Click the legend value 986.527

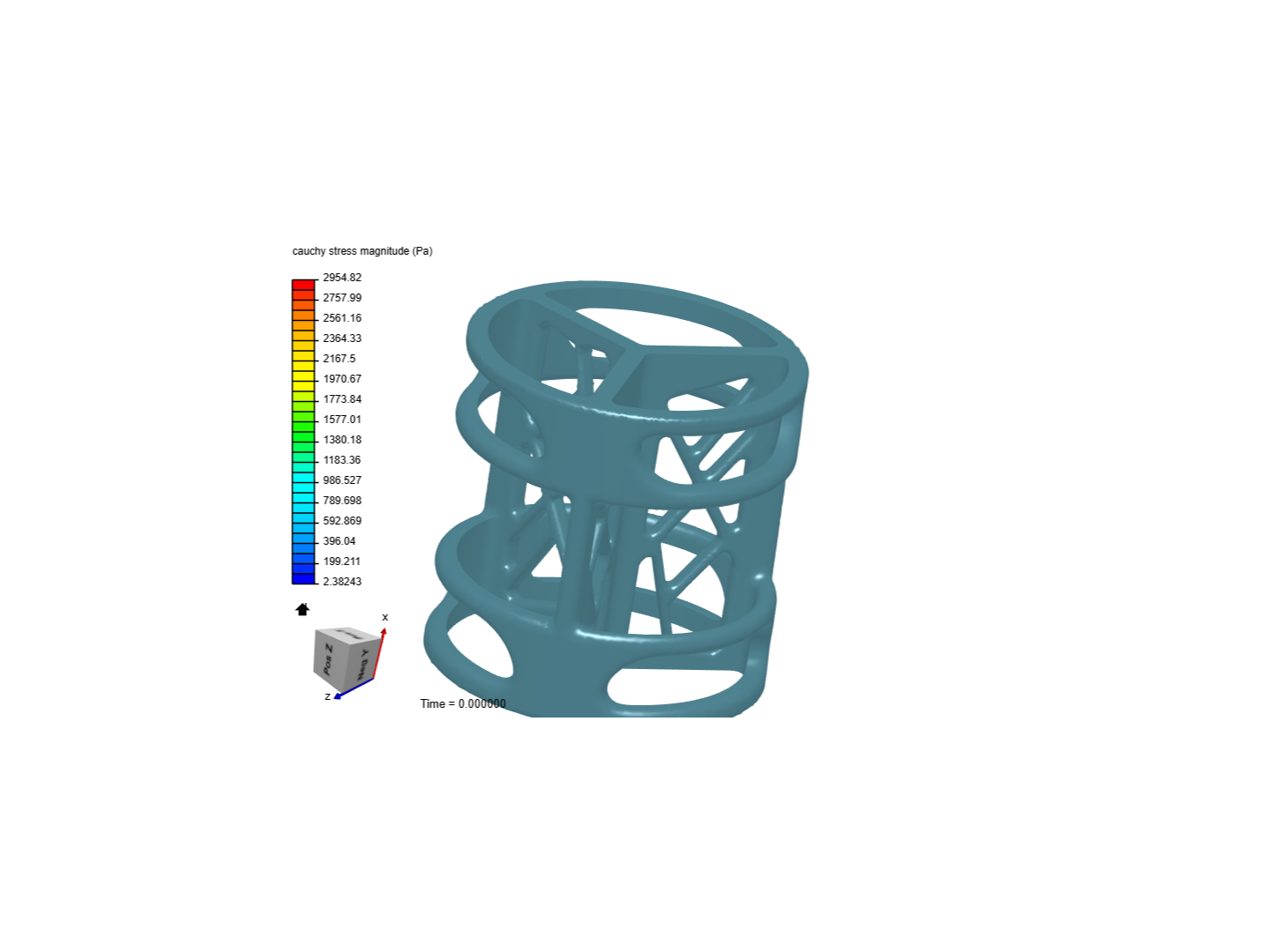(x=342, y=480)
